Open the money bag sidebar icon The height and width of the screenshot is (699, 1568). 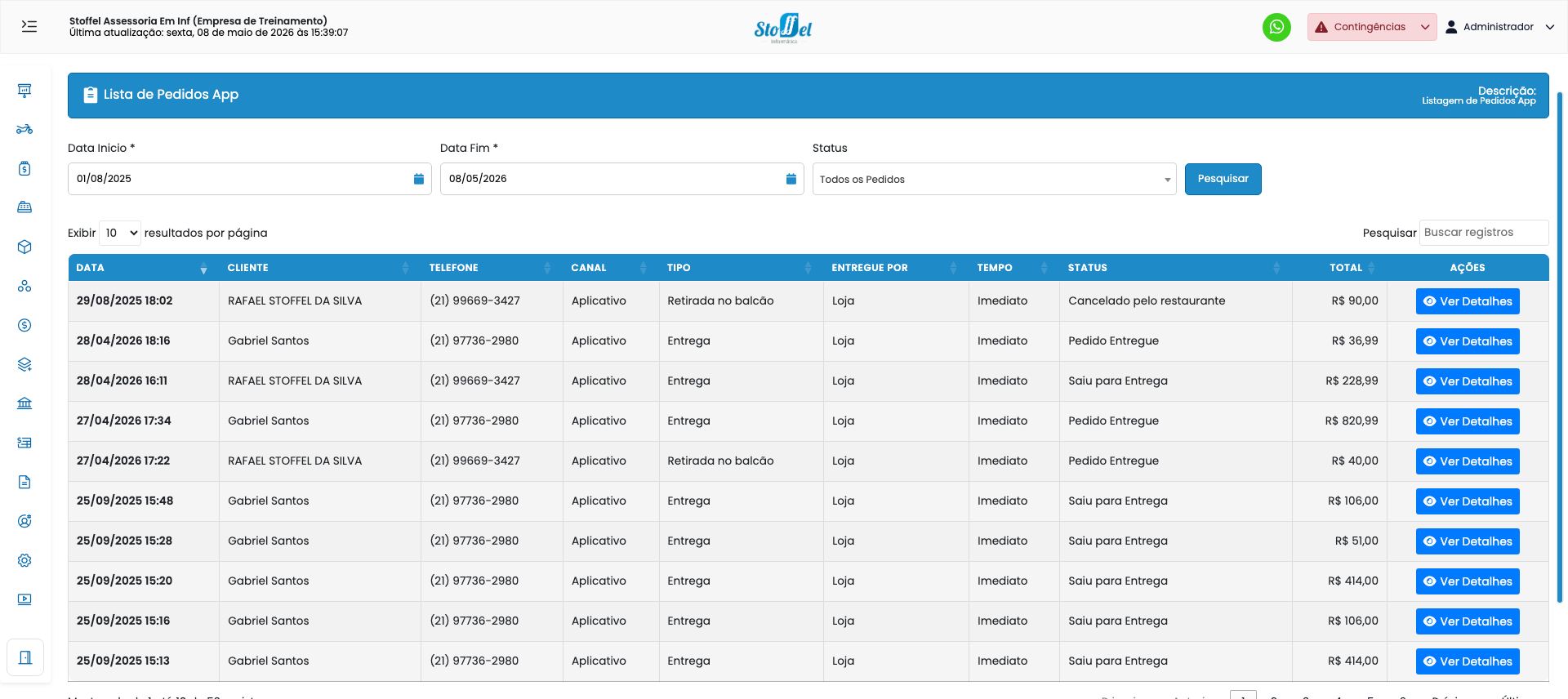pos(24,168)
